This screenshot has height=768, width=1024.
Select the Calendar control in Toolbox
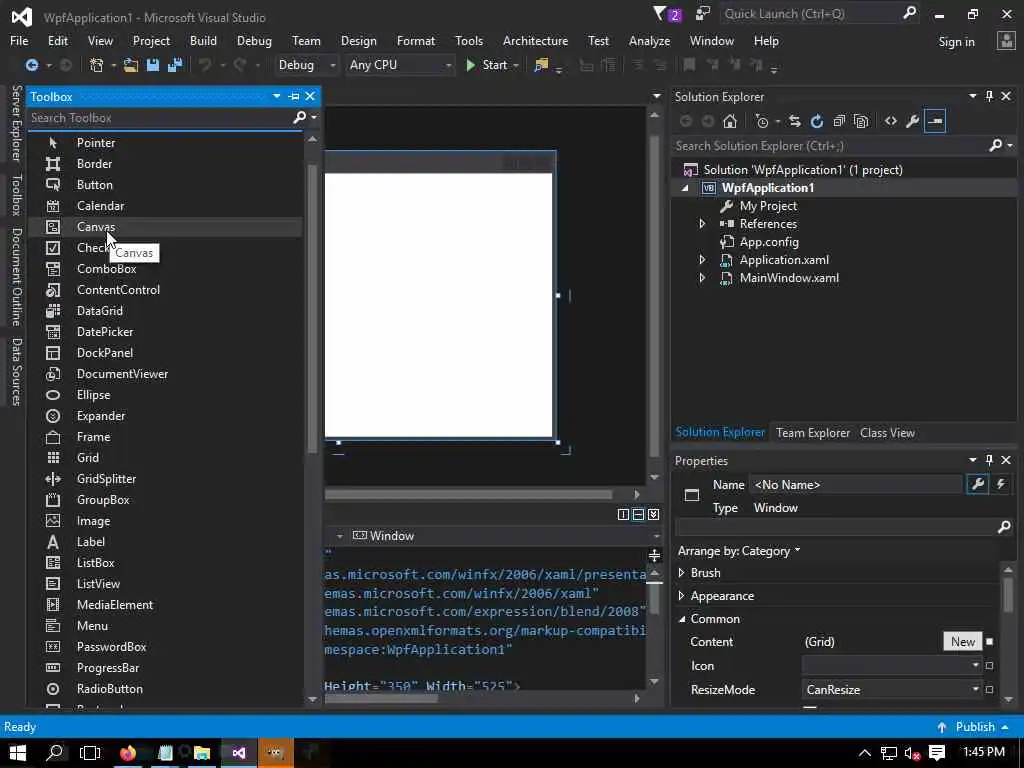click(x=165, y=206)
